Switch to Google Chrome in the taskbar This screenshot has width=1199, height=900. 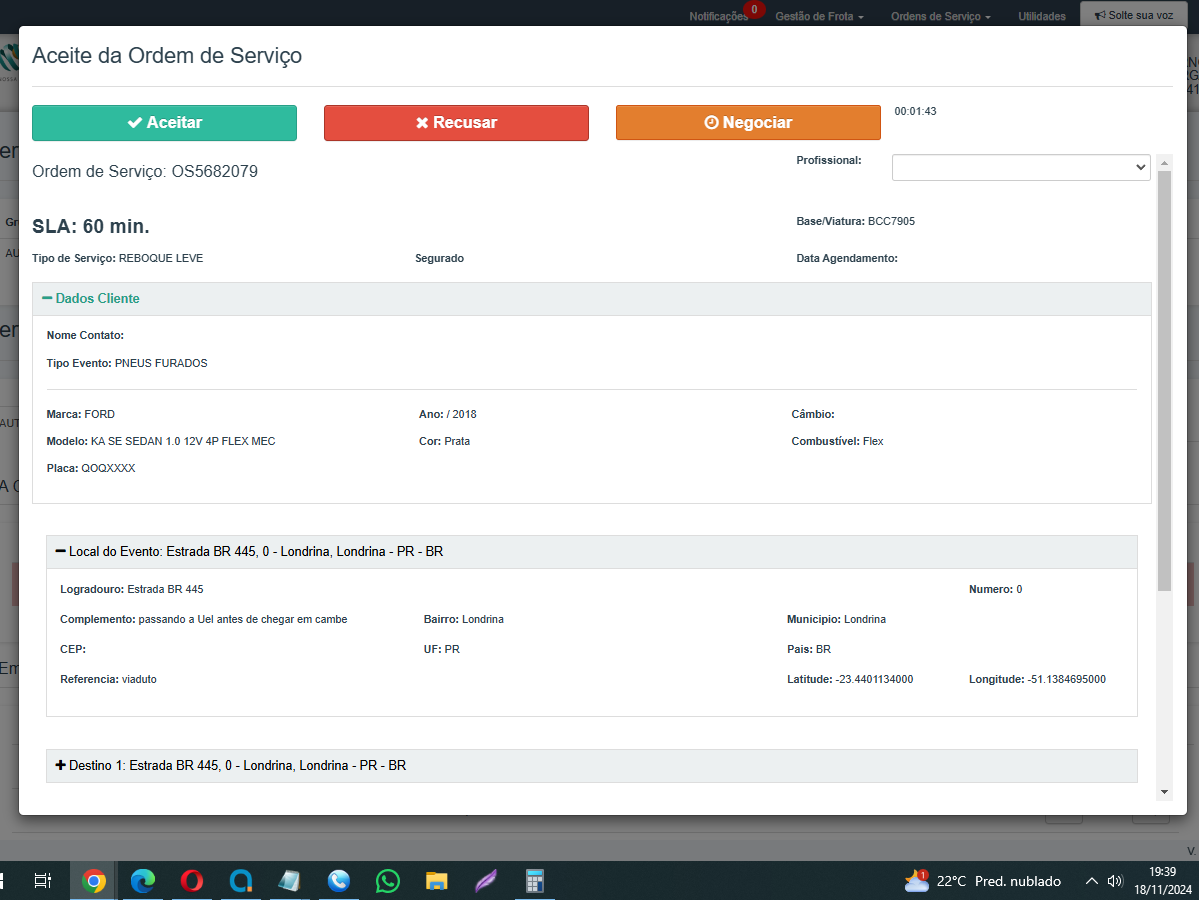(x=93, y=881)
